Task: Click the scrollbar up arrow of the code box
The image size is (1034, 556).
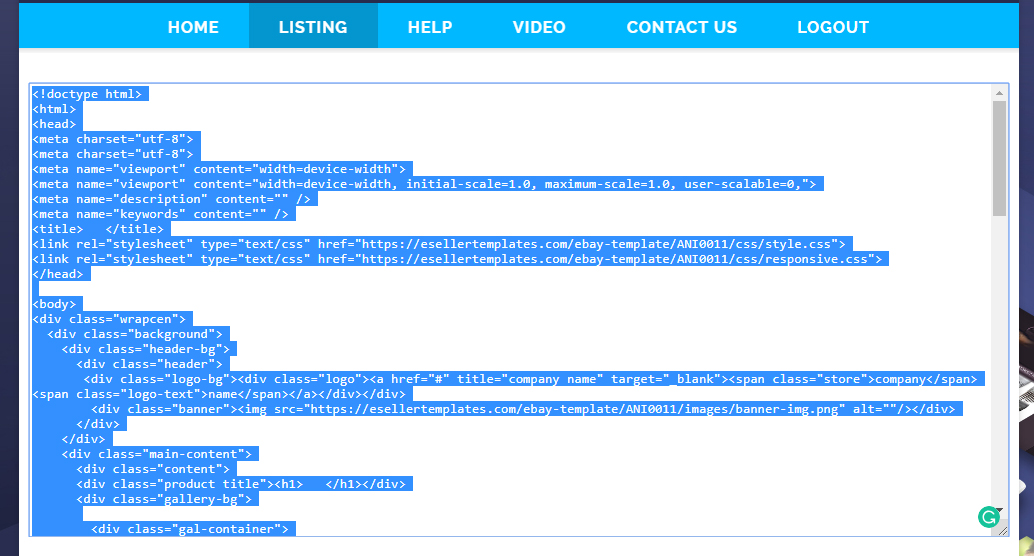Action: [x=999, y=93]
